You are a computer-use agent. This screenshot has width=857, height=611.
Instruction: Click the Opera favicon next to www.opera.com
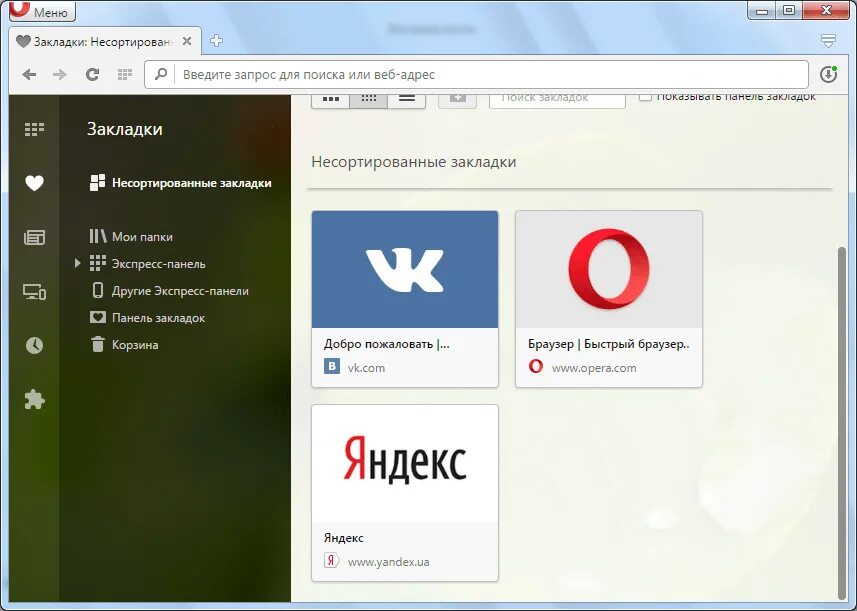coord(536,366)
